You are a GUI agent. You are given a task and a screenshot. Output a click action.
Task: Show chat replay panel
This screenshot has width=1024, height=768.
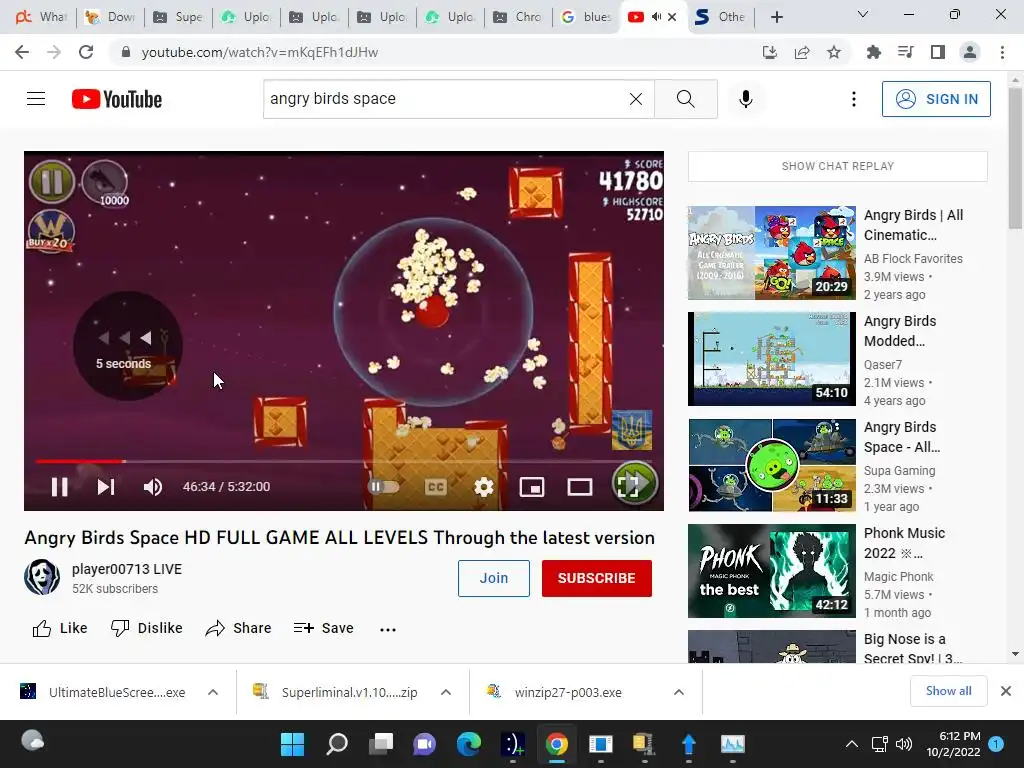(x=837, y=166)
